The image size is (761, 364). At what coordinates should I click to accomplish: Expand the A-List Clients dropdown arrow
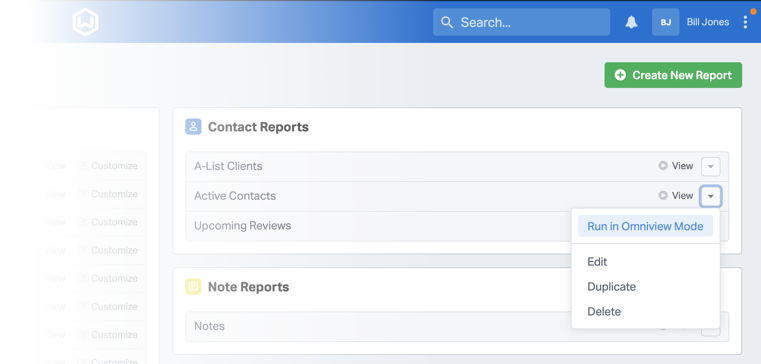711,166
